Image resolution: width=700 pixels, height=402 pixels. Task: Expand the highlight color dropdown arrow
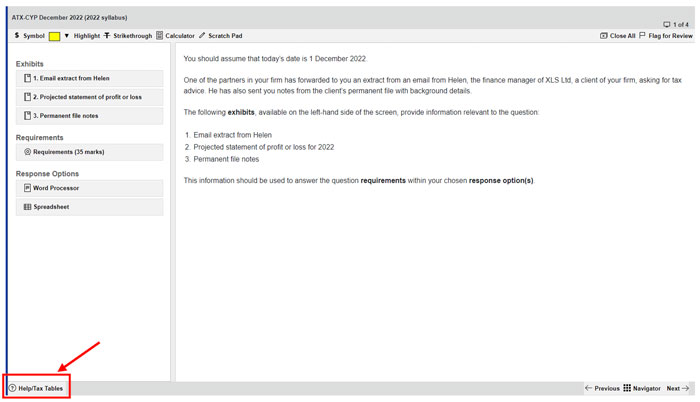pos(67,35)
